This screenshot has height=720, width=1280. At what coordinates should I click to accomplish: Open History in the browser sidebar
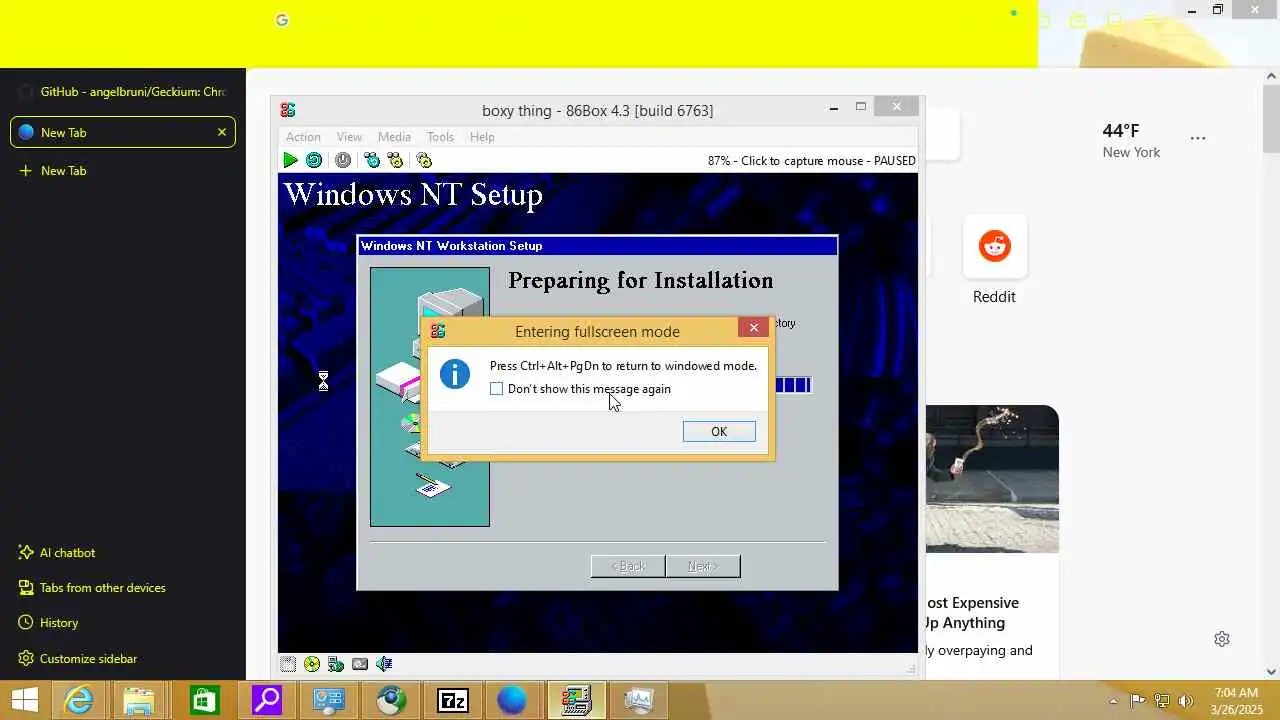click(48, 623)
